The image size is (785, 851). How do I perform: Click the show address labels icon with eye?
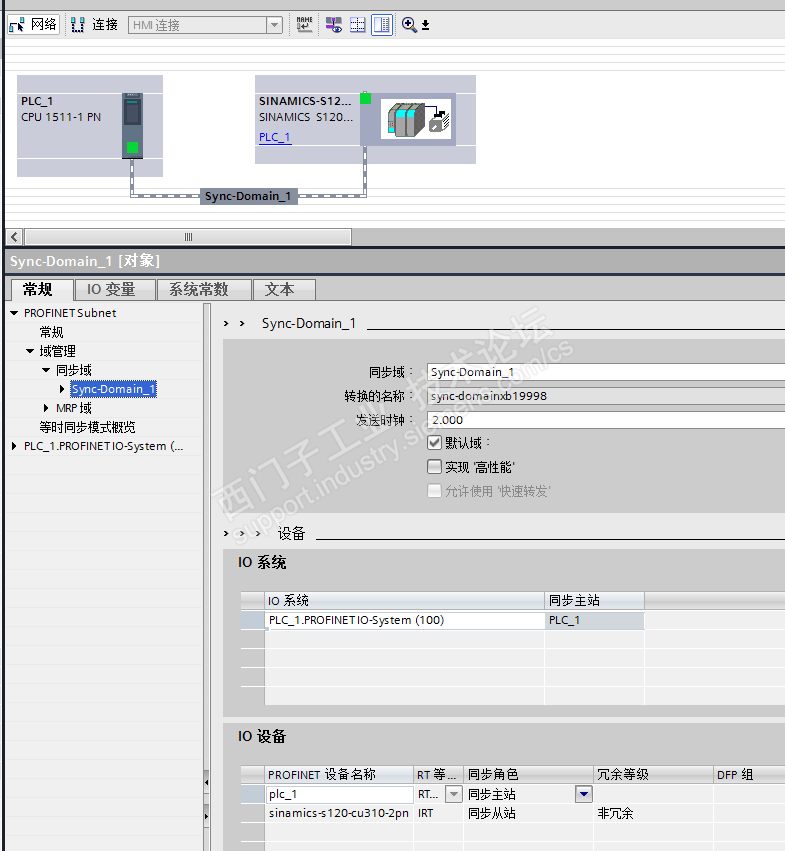[334, 24]
